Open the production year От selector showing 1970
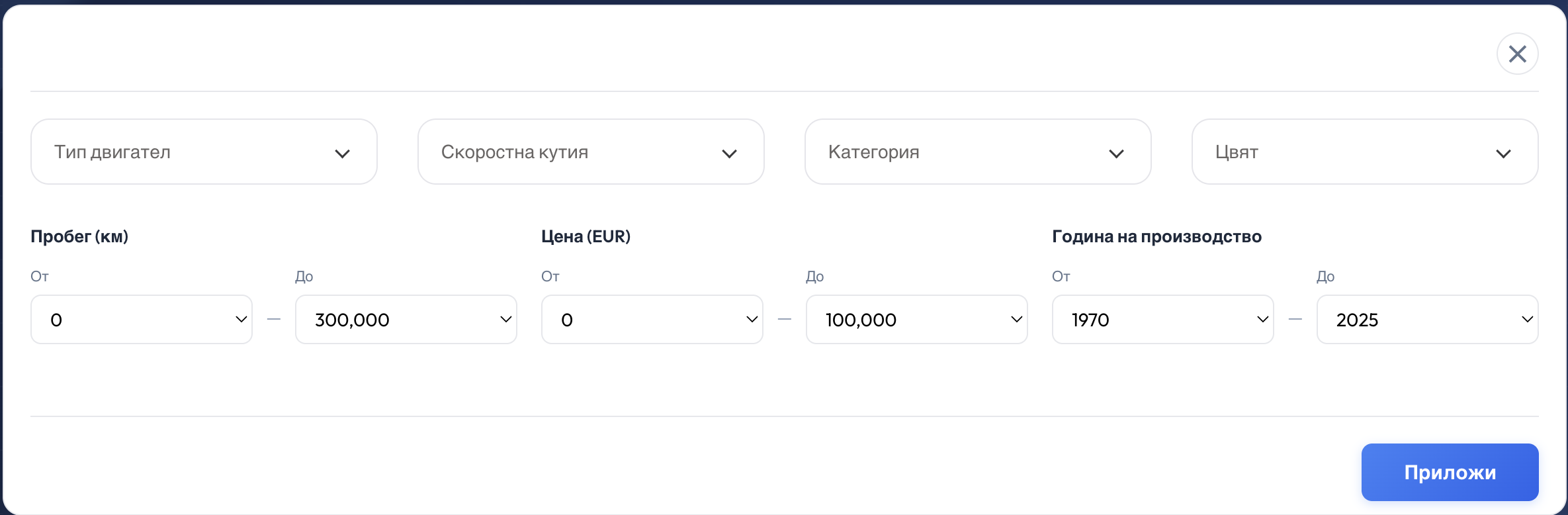 (1162, 320)
